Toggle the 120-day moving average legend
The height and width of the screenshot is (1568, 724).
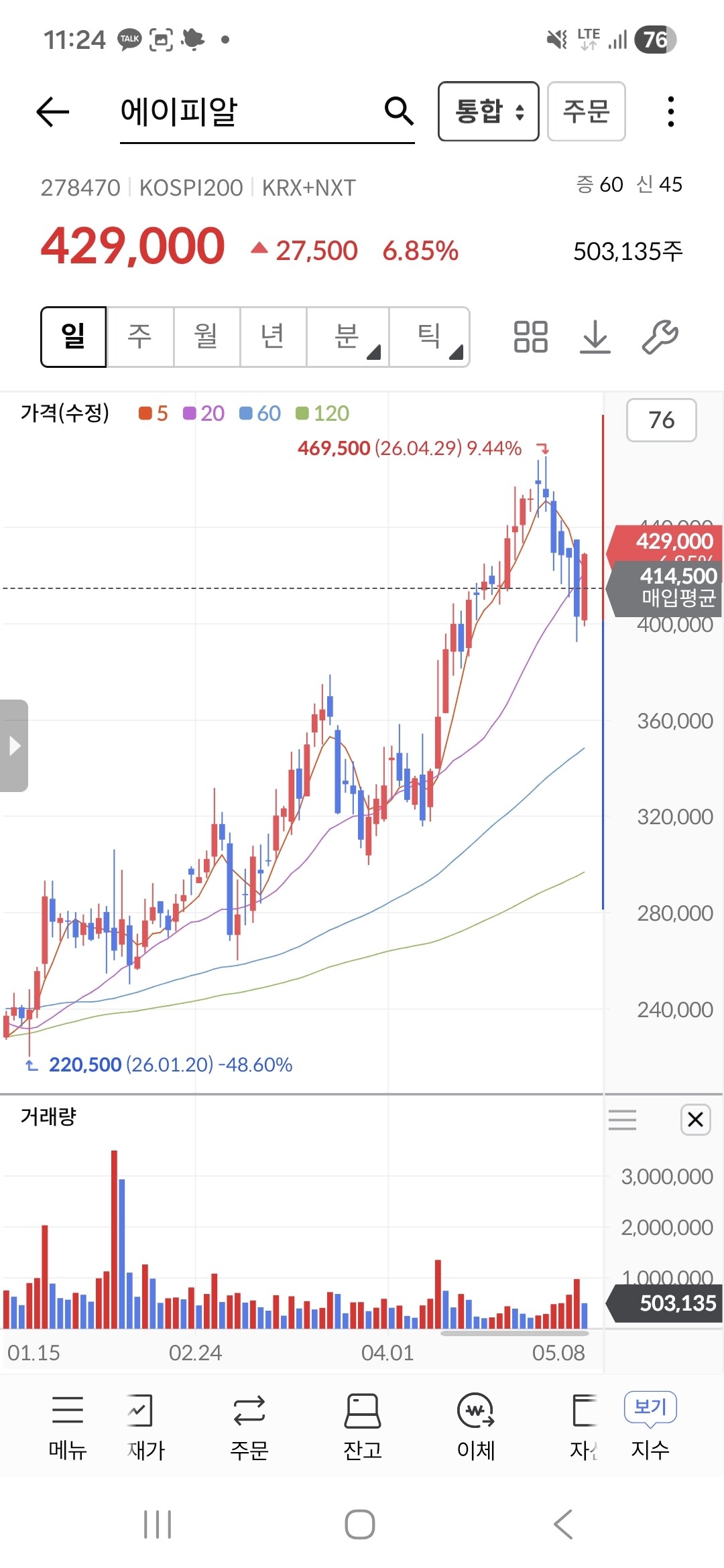tap(322, 413)
